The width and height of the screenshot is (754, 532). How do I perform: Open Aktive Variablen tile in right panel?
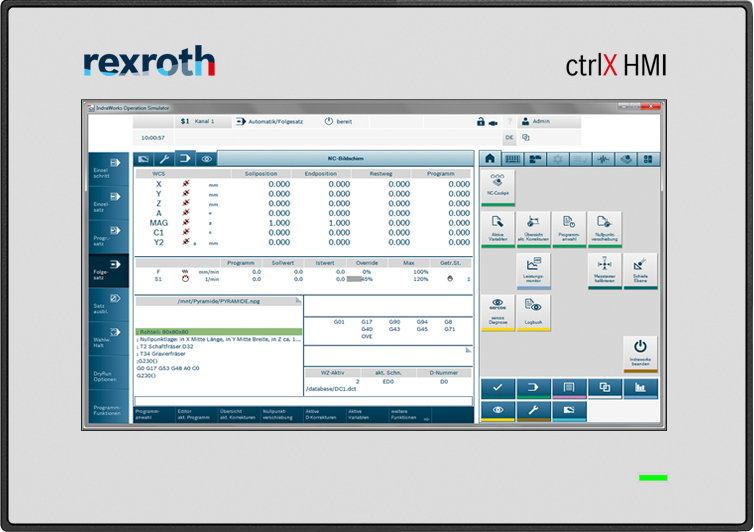pyautogui.click(x=498, y=228)
